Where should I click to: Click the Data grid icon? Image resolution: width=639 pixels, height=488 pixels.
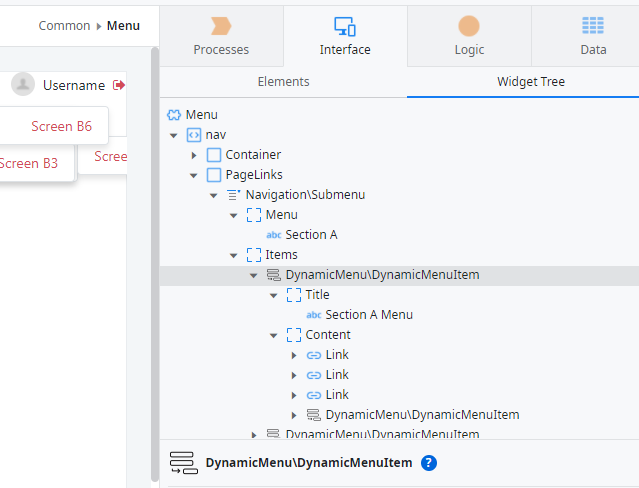coord(593,26)
